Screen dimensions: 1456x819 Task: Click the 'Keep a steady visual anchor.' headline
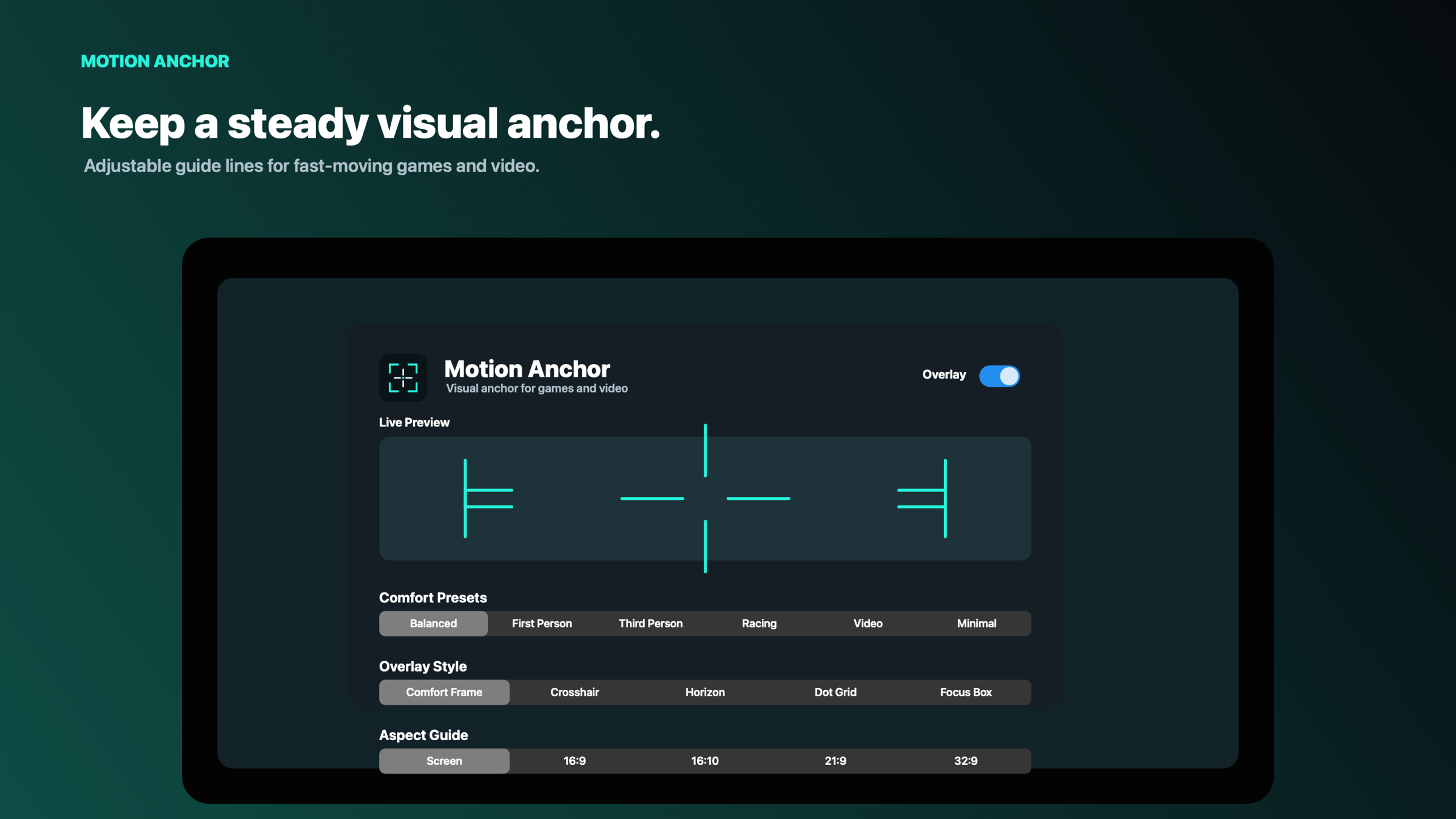371,124
